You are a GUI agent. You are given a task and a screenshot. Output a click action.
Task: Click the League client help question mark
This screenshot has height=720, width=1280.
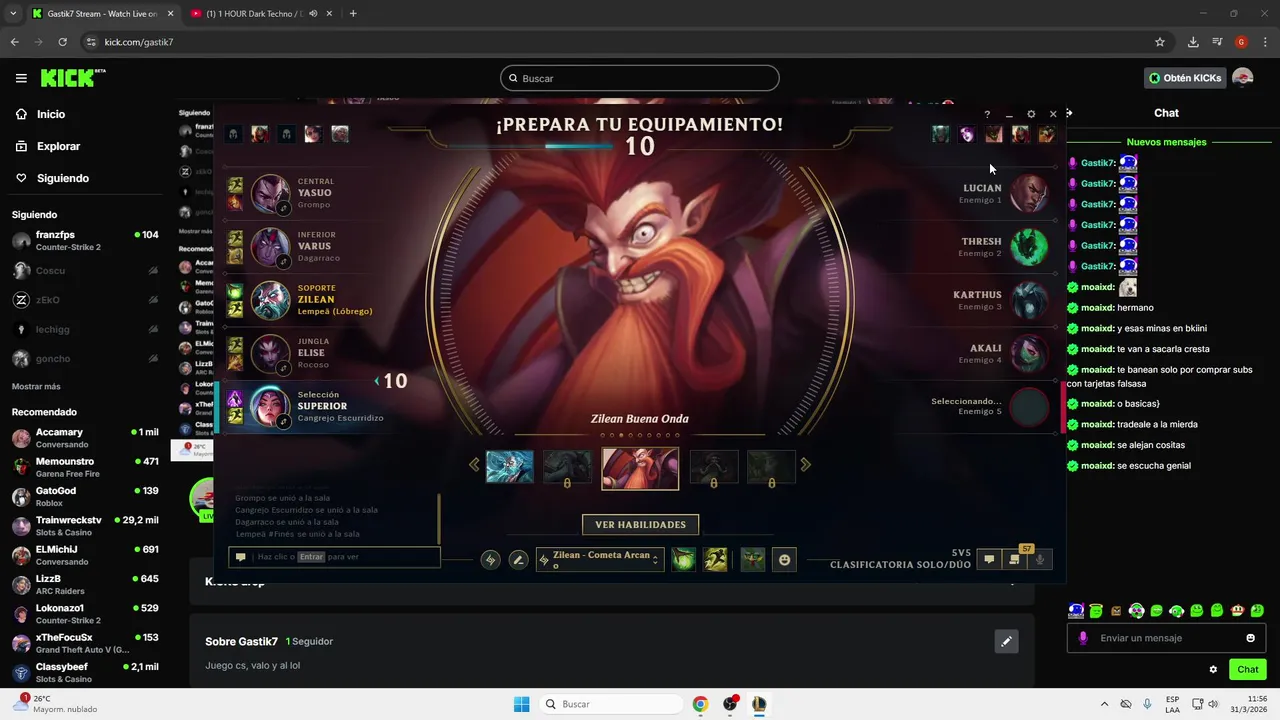pos(987,114)
